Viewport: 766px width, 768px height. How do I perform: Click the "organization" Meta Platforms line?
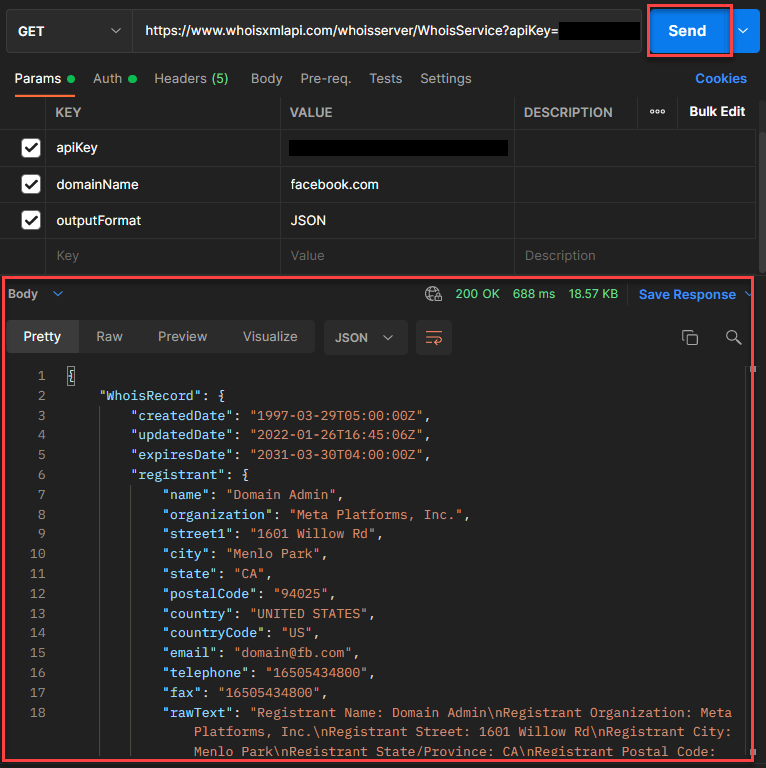tap(316, 515)
